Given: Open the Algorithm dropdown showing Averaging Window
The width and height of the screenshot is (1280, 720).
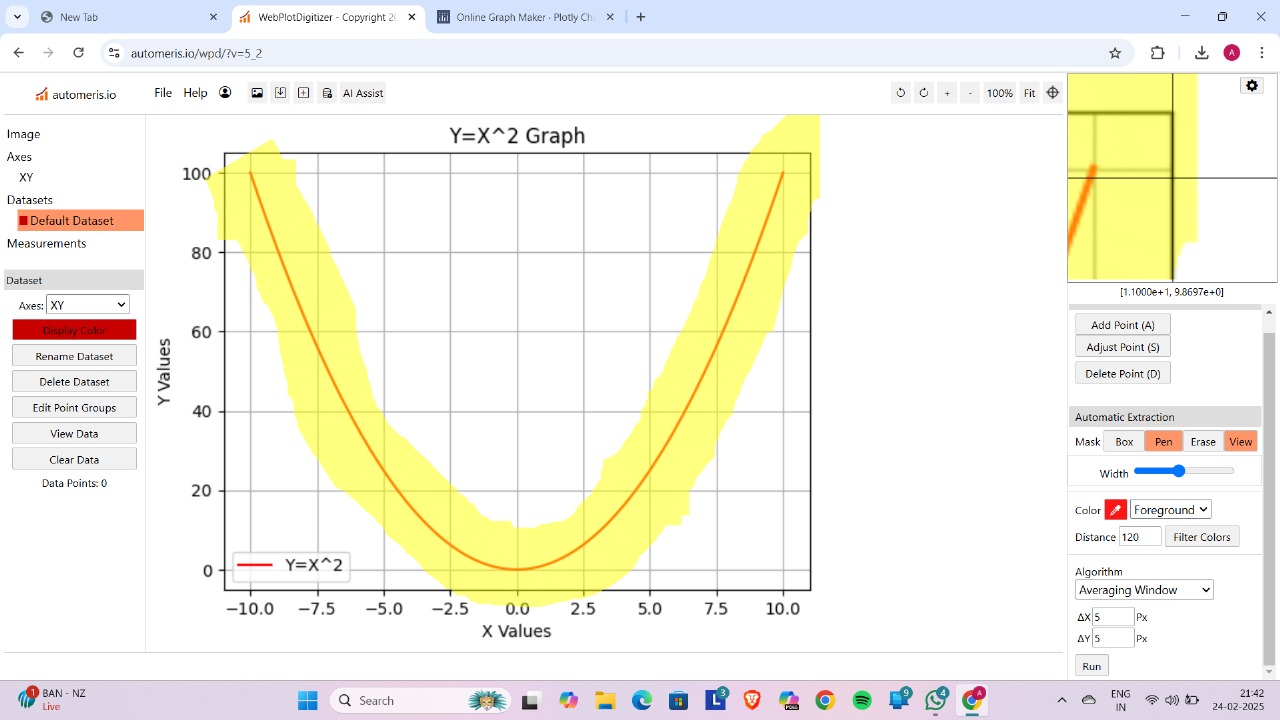Looking at the screenshot, I should [x=1143, y=589].
